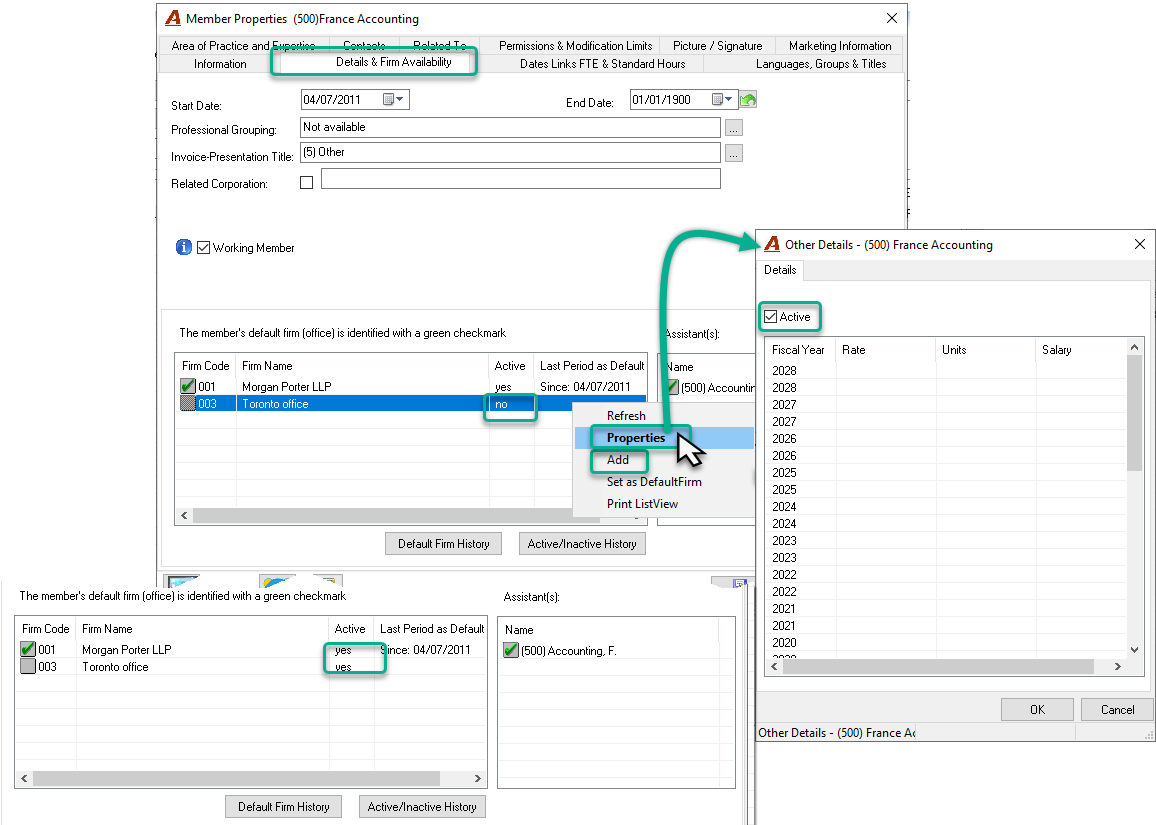Click the Rate column header
The image size is (1156, 825).
pyautogui.click(x=886, y=350)
